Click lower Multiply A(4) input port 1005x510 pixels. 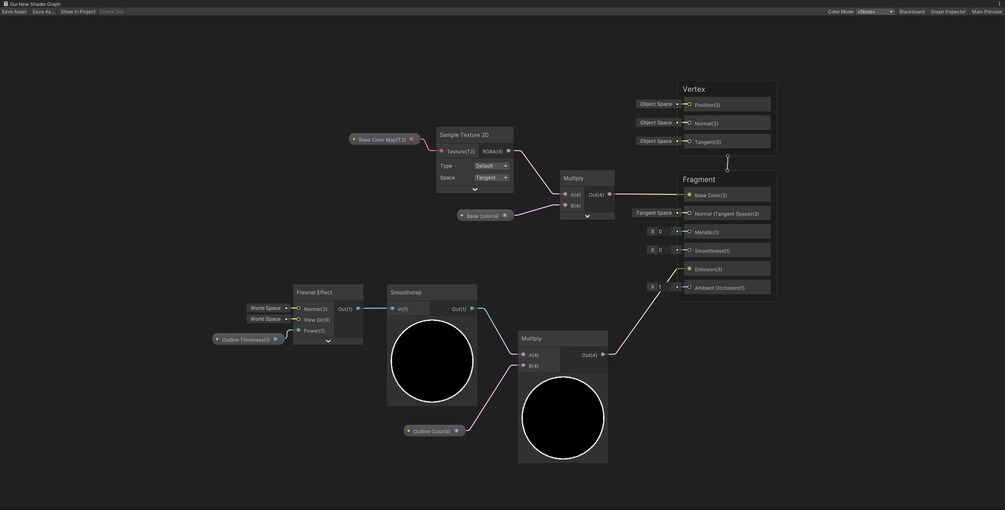tap(523, 354)
